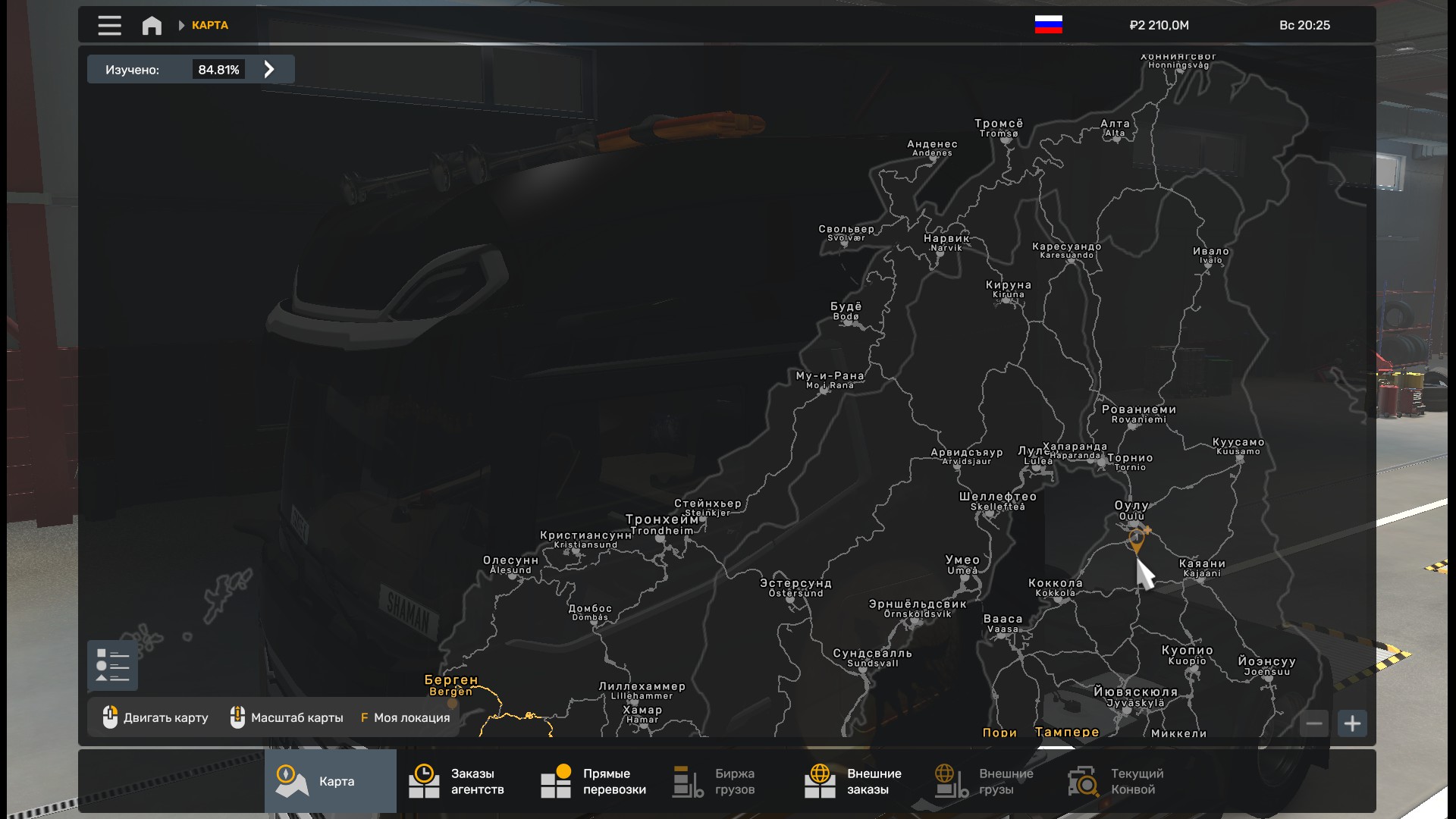Click the home icon in breadcrumb
The height and width of the screenshot is (819, 1456).
pyautogui.click(x=152, y=25)
